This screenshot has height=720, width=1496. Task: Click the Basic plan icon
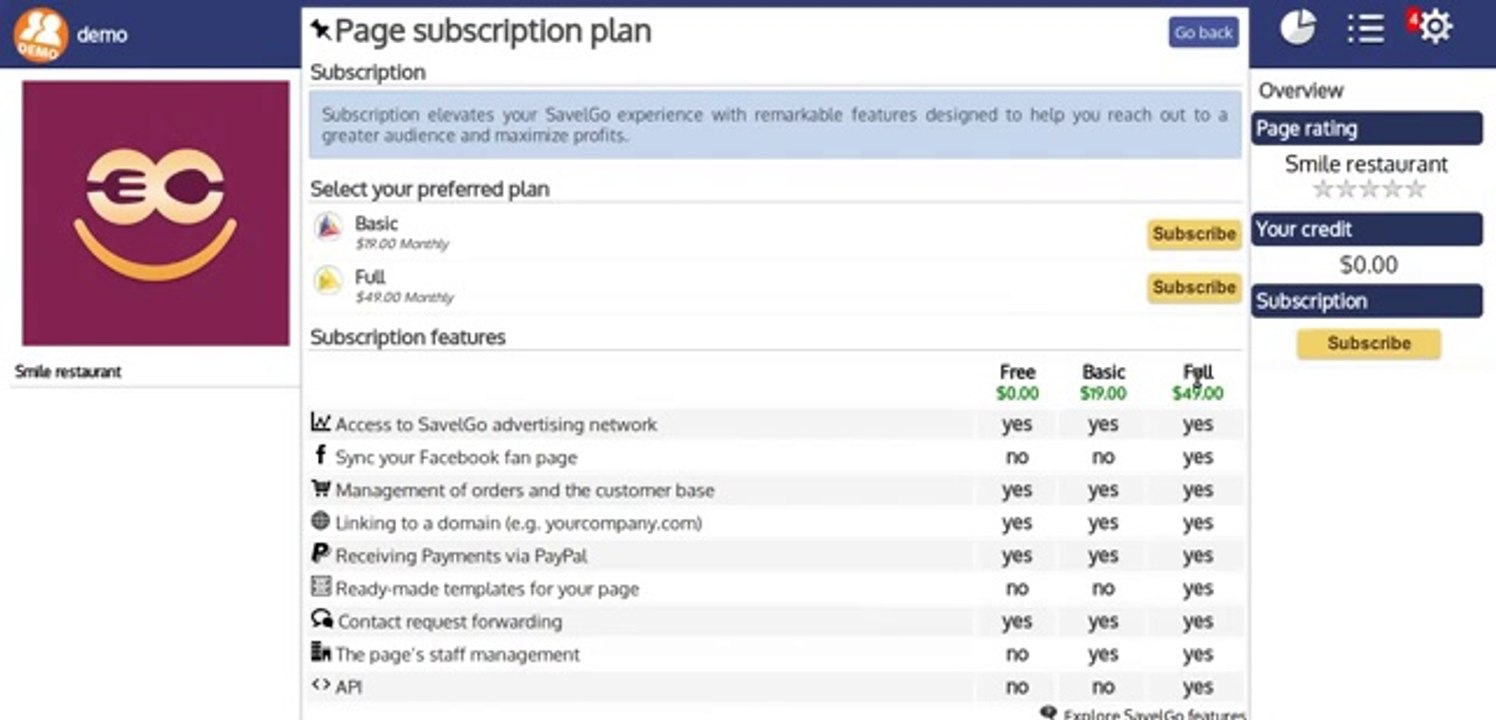[x=329, y=227]
